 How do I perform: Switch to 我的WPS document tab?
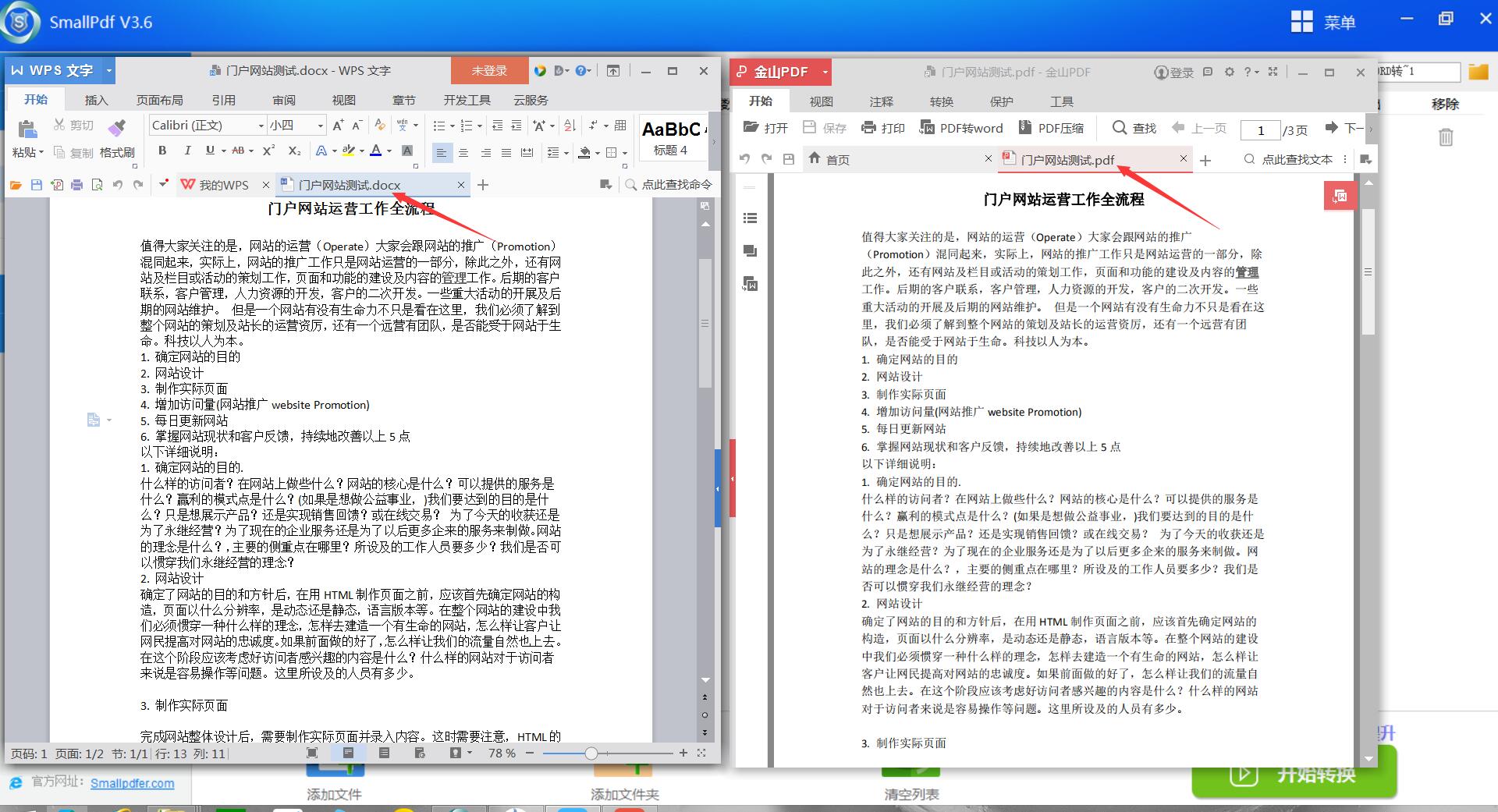[x=223, y=185]
